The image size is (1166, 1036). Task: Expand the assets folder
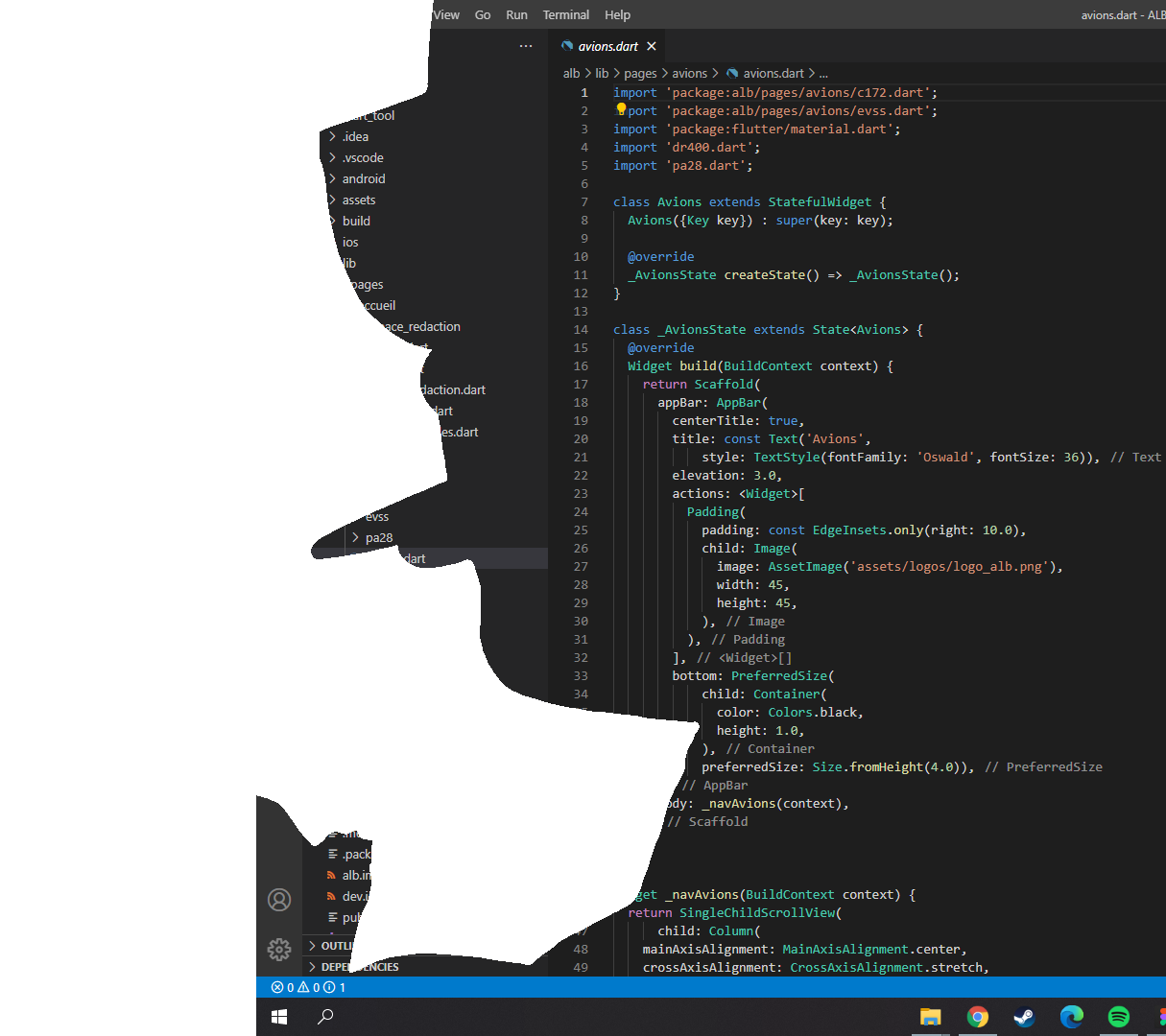coord(358,200)
